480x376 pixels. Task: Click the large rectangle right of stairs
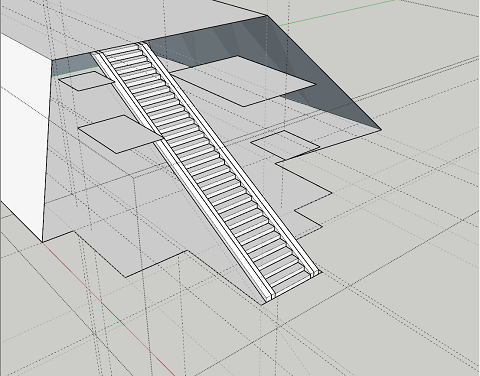(x=243, y=81)
